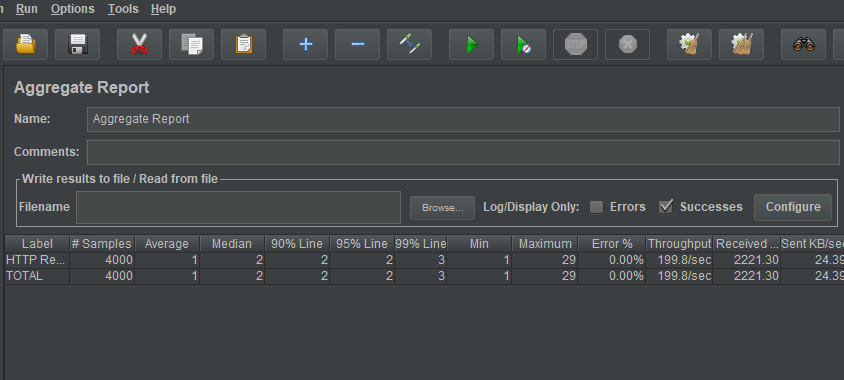Sort by the 90% Line column header
The width and height of the screenshot is (844, 380).
click(297, 244)
